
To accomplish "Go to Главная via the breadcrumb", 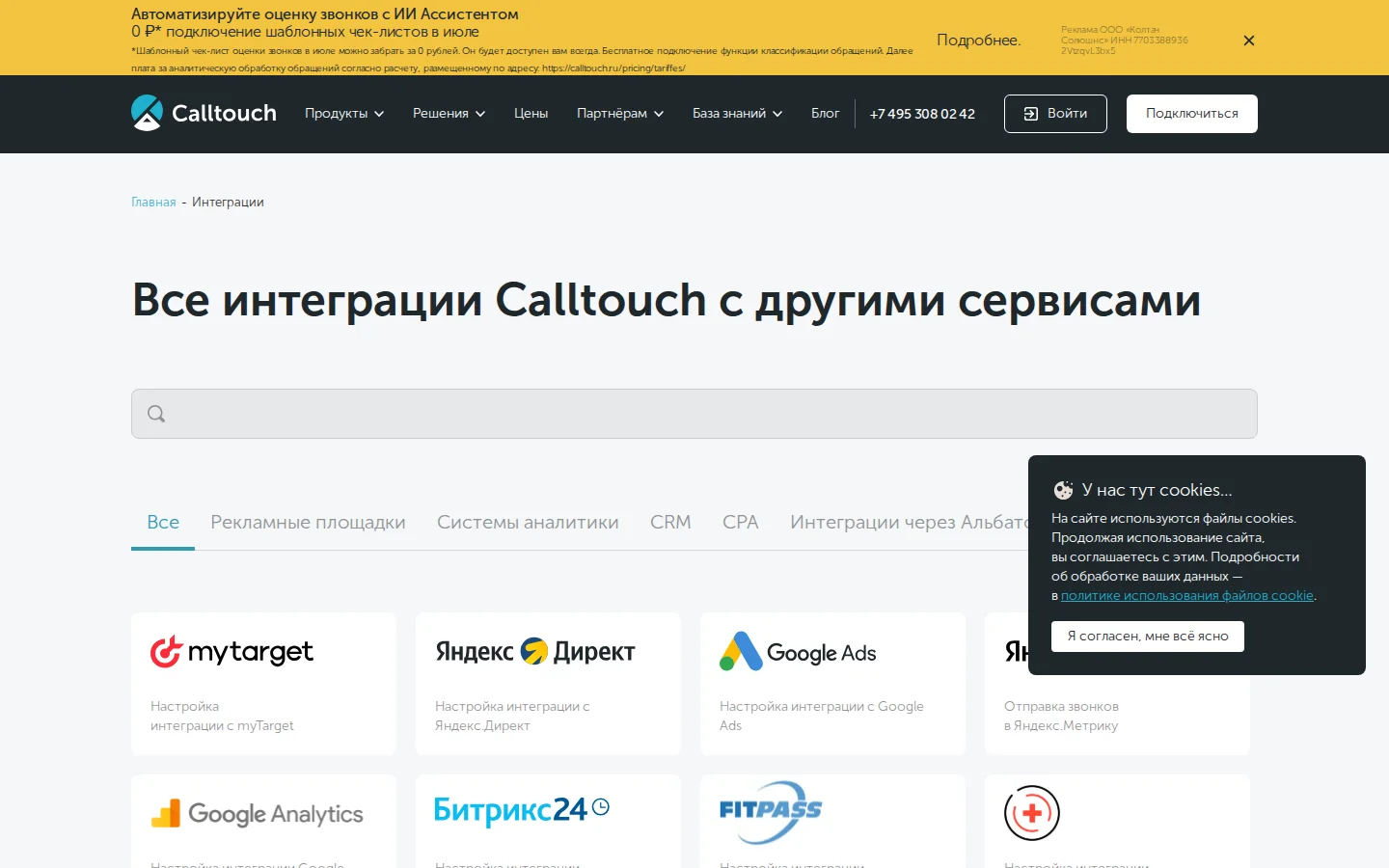I will coord(153,203).
